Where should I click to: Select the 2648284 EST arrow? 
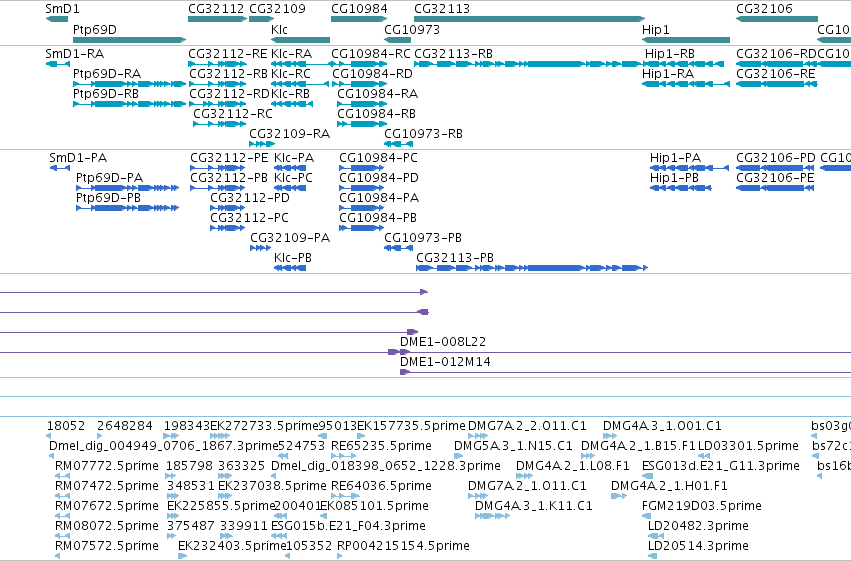[x=100, y=436]
